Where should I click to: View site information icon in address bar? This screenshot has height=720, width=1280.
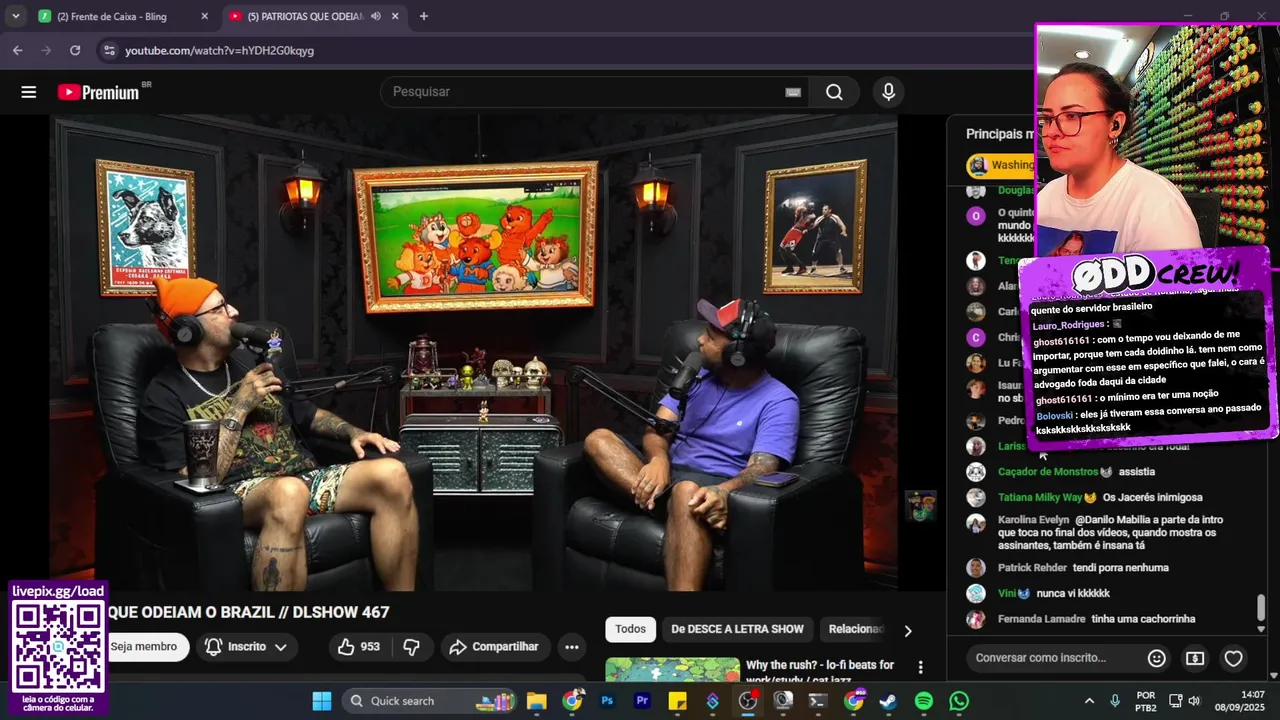(x=108, y=50)
